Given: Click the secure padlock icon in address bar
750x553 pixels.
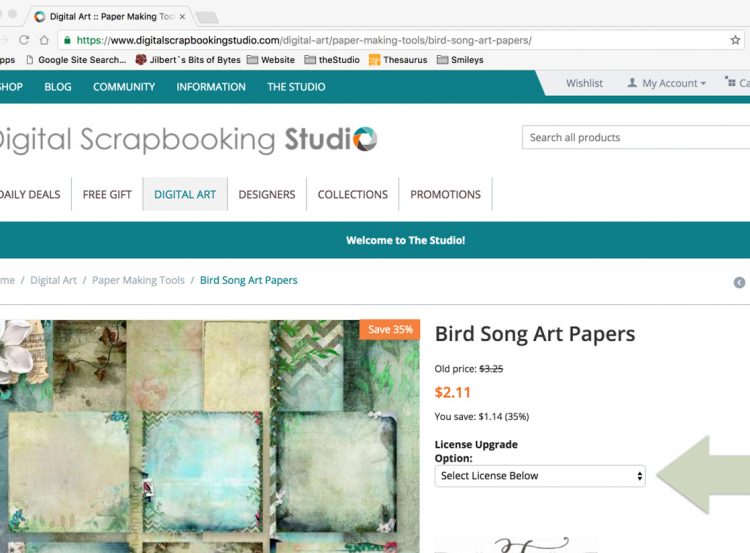Looking at the screenshot, I should [67, 40].
